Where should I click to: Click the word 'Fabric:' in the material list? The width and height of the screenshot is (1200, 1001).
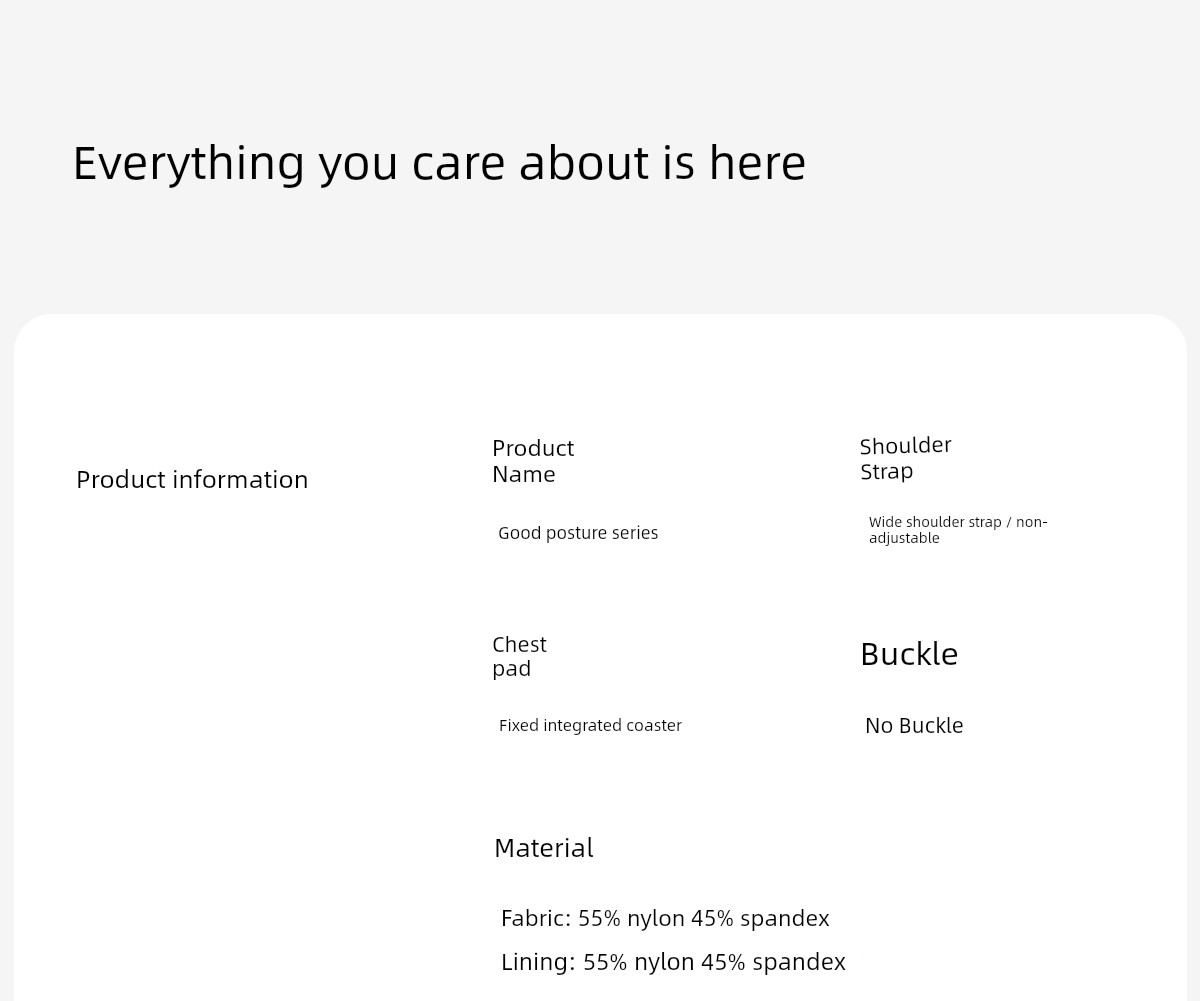tap(536, 918)
